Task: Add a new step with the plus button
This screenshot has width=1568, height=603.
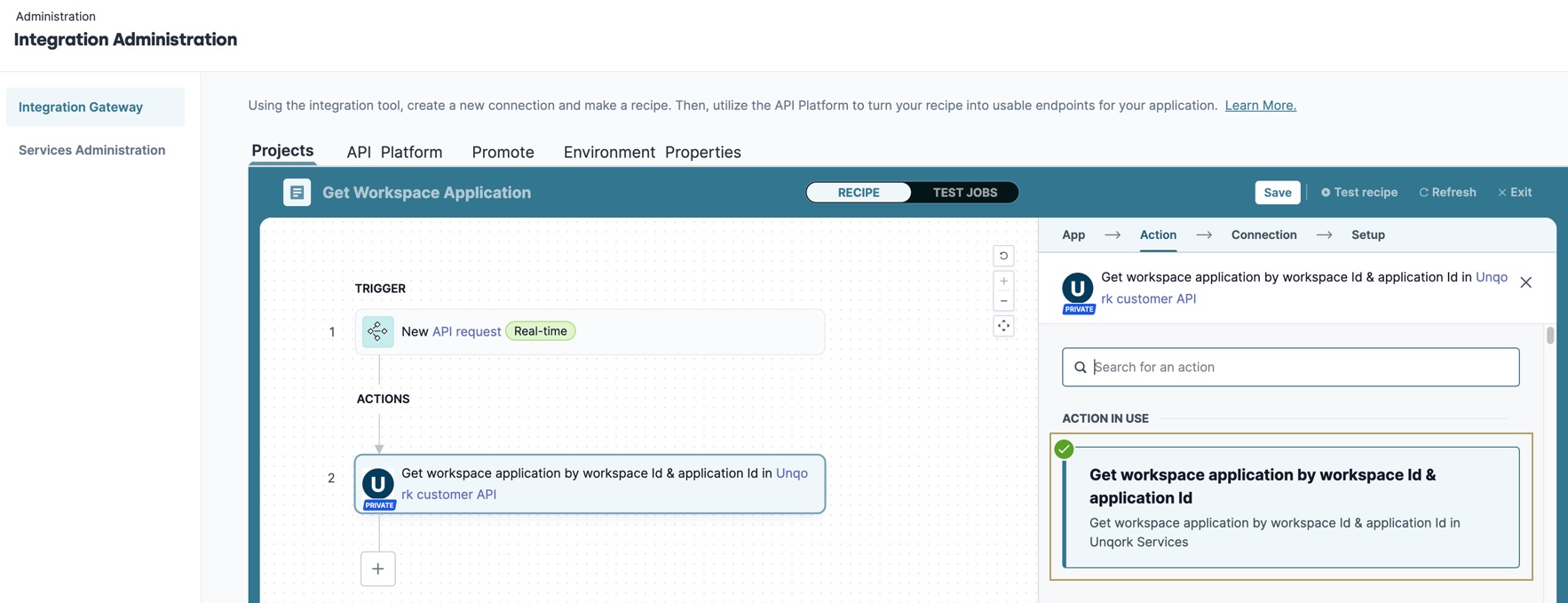Action: [378, 568]
